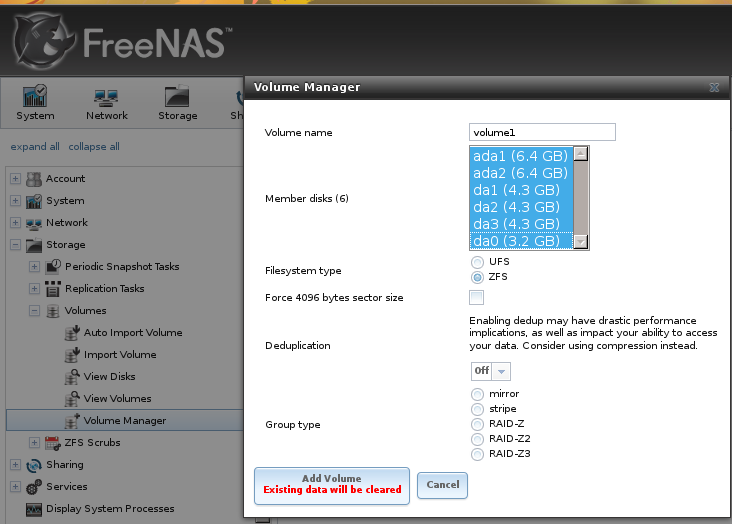Expand the ZFS Scrubs node
The height and width of the screenshot is (524, 732).
click(34, 443)
